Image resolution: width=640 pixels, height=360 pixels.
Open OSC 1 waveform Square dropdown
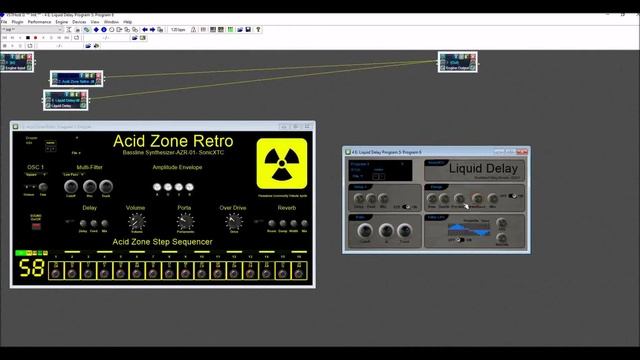[x=36, y=175]
